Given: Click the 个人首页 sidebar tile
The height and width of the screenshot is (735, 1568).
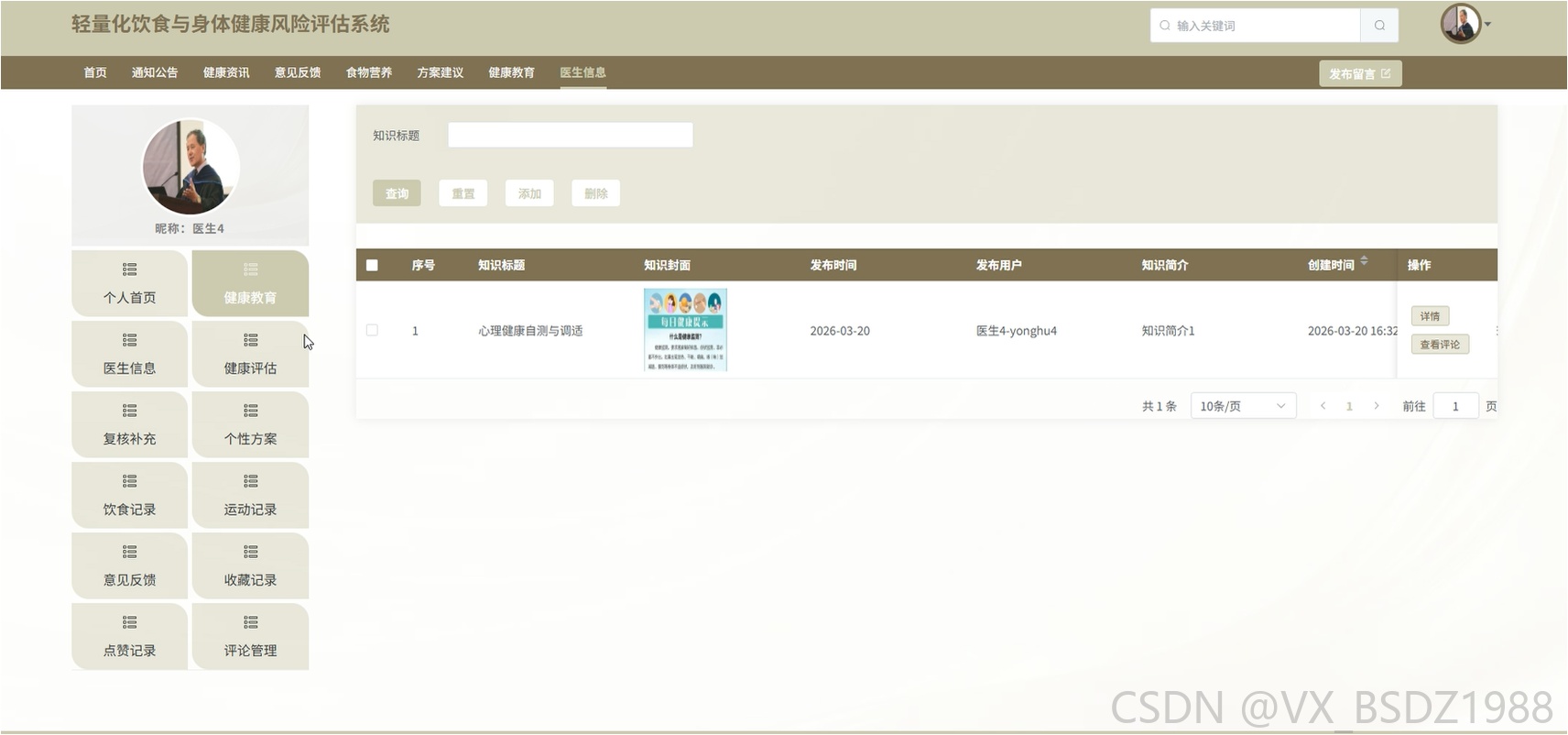Looking at the screenshot, I should [129, 284].
